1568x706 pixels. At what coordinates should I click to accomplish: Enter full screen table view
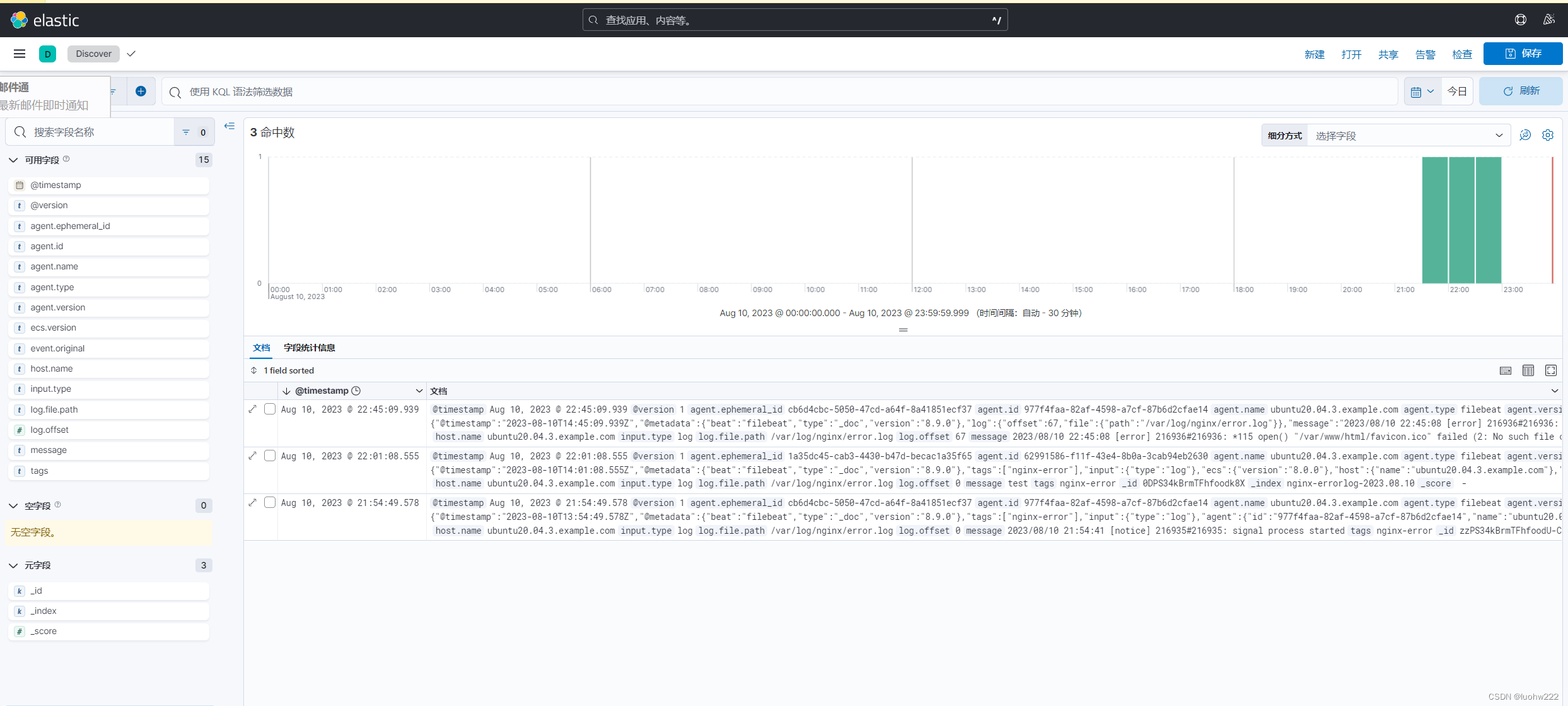(x=1551, y=370)
